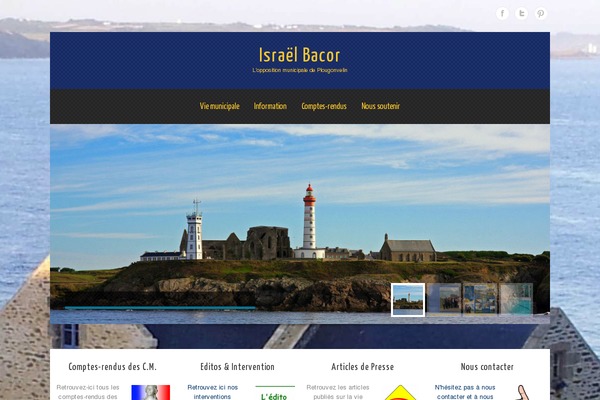Click text 'N'hésitez pas à nous contacter'
This screenshot has height=400, width=600.
click(x=465, y=392)
